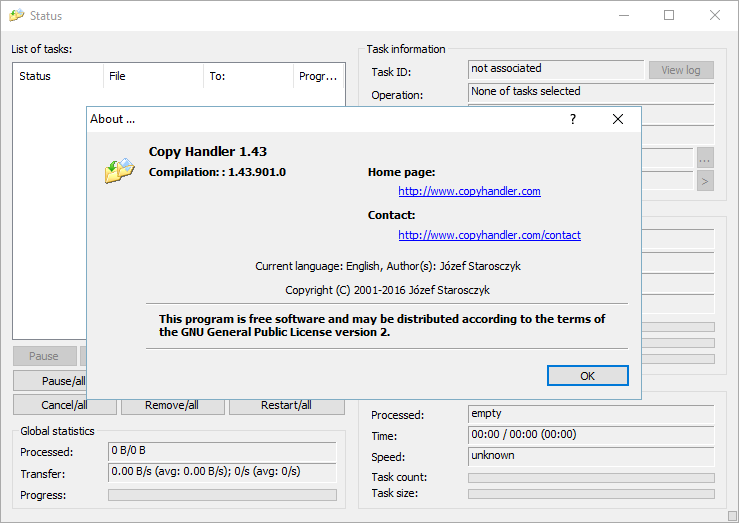Click the Task information group label
The image size is (739, 523).
pos(406,49)
